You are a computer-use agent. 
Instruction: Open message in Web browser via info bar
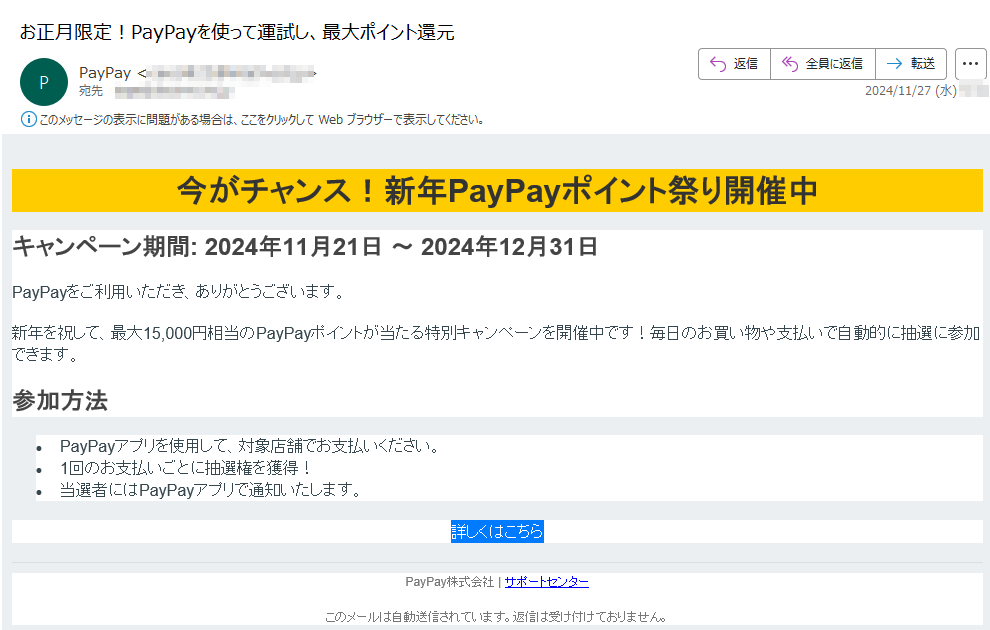pos(262,119)
